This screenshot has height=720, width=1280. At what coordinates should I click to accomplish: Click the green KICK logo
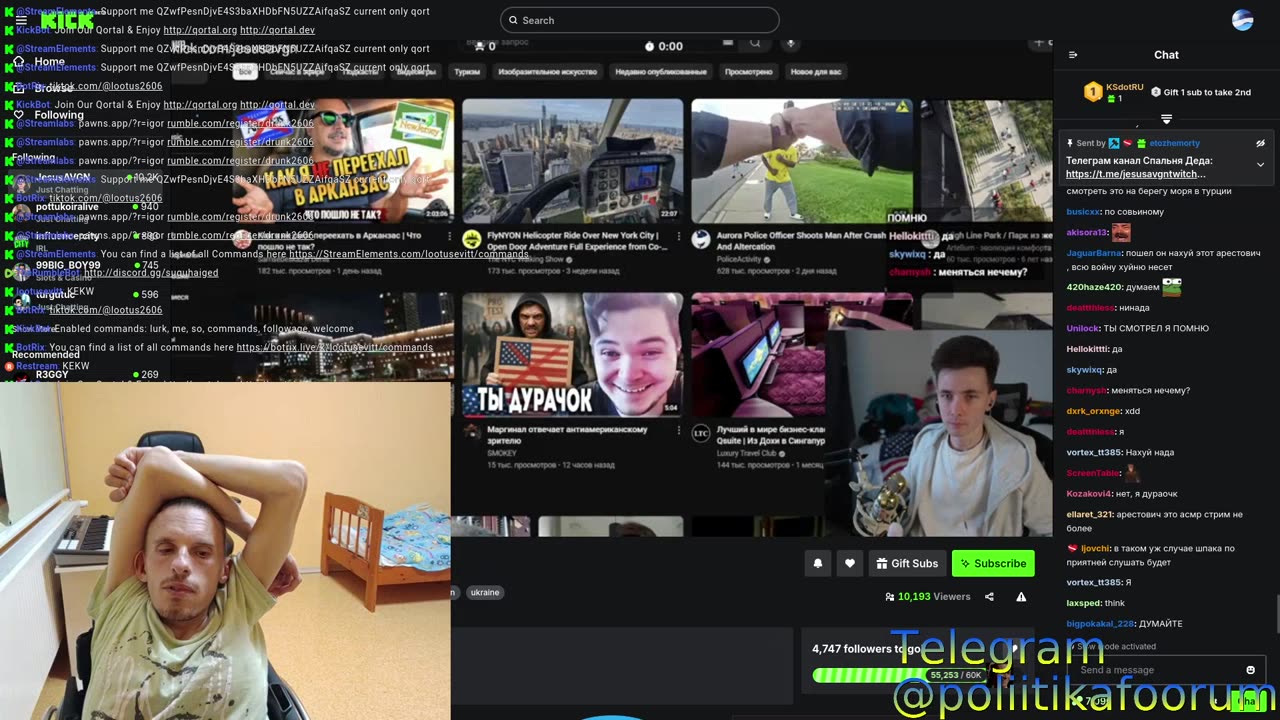[67, 20]
